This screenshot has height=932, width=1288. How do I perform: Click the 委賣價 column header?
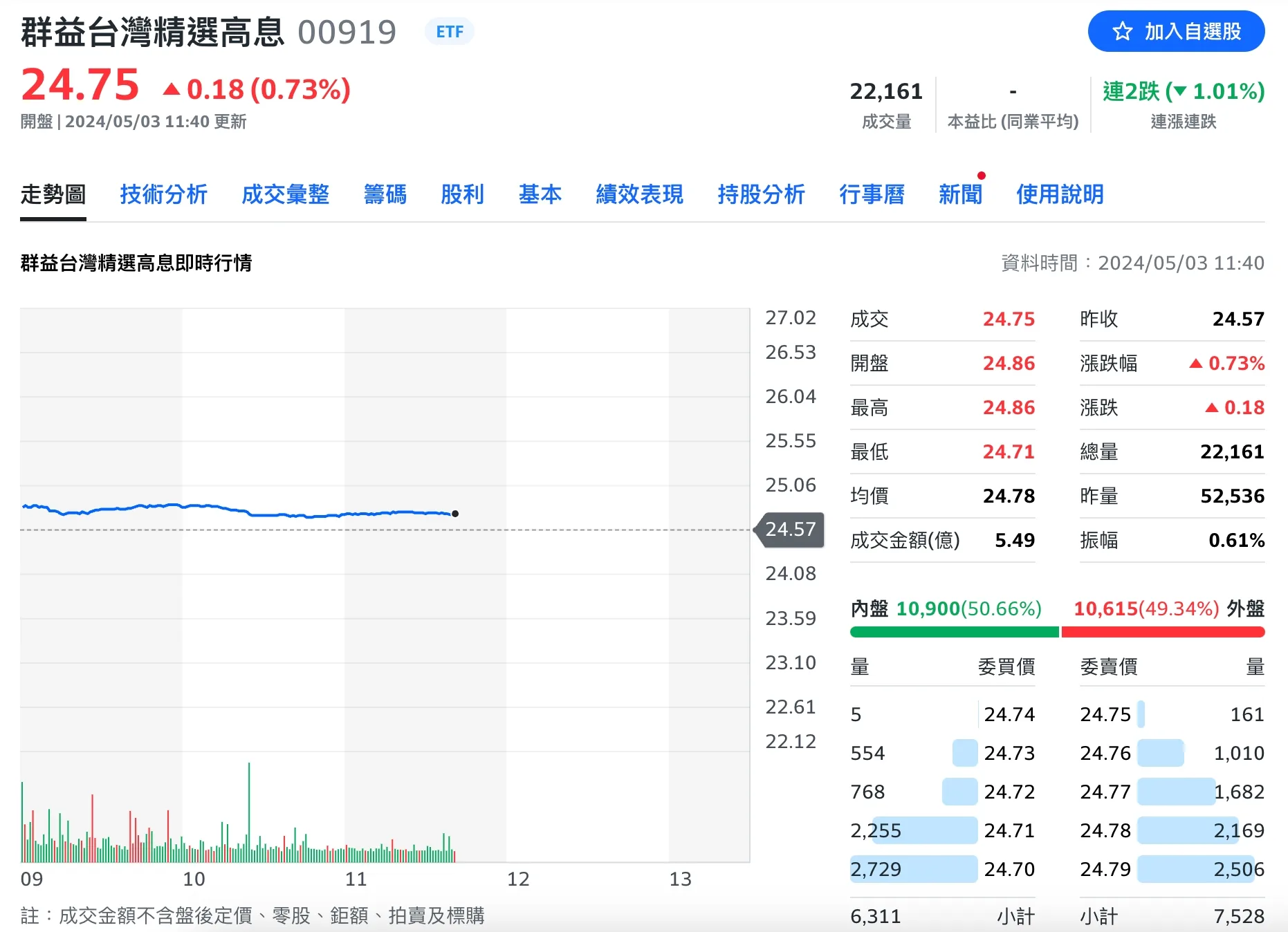pyautogui.click(x=1109, y=667)
